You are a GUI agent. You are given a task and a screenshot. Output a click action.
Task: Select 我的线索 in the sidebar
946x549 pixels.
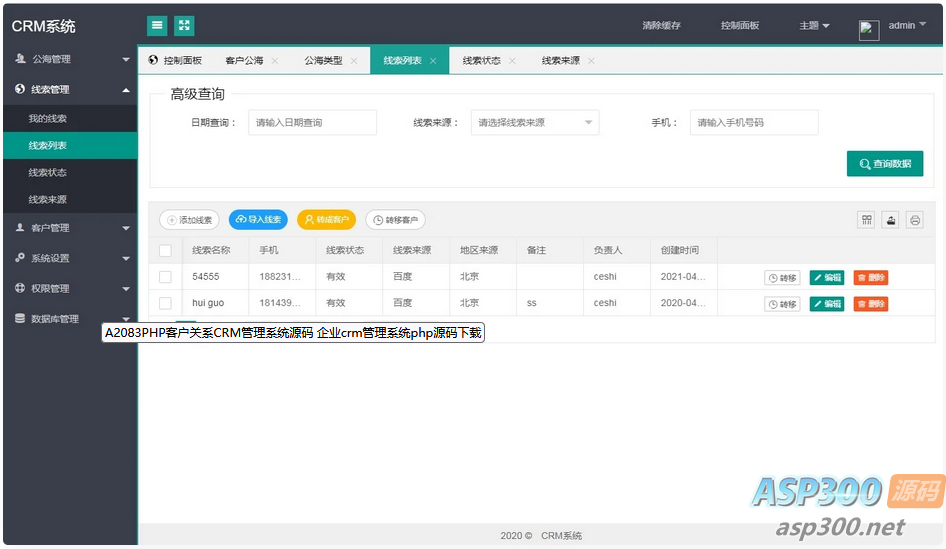click(48, 119)
